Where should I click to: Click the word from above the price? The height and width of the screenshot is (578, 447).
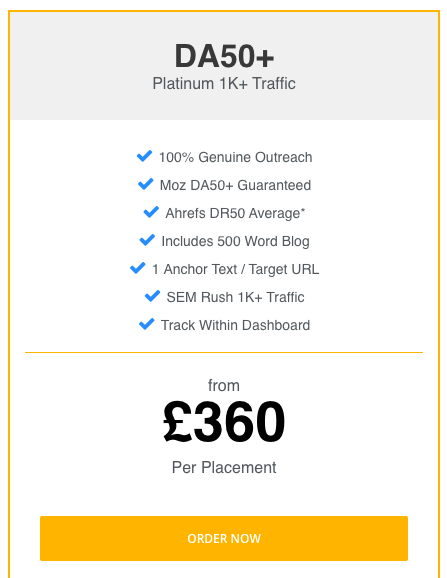click(224, 386)
